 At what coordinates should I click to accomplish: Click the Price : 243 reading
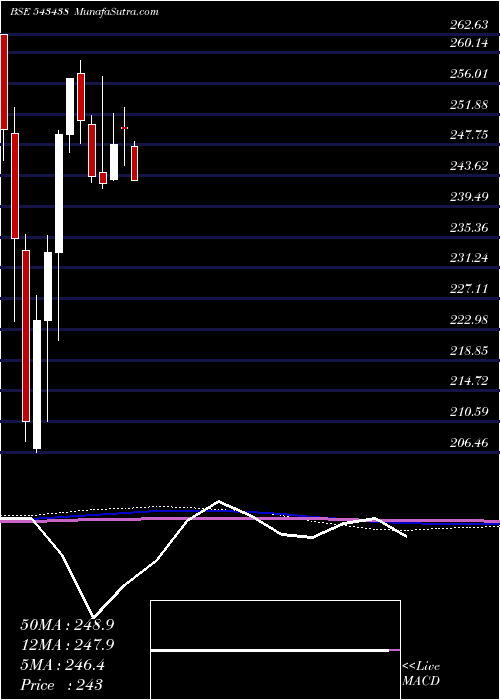(61, 685)
